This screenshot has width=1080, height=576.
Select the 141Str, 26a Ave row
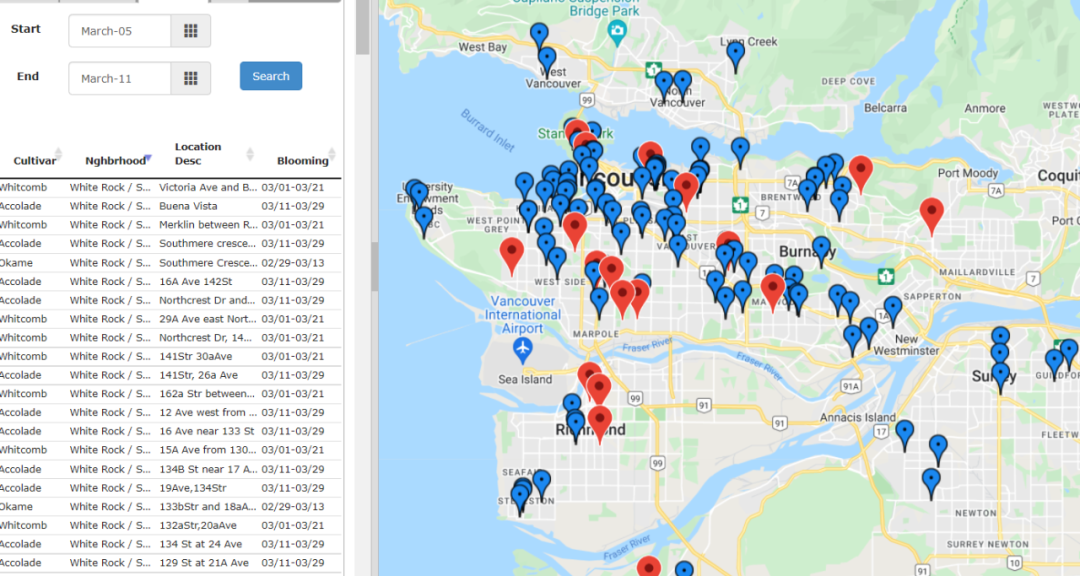(x=170, y=376)
